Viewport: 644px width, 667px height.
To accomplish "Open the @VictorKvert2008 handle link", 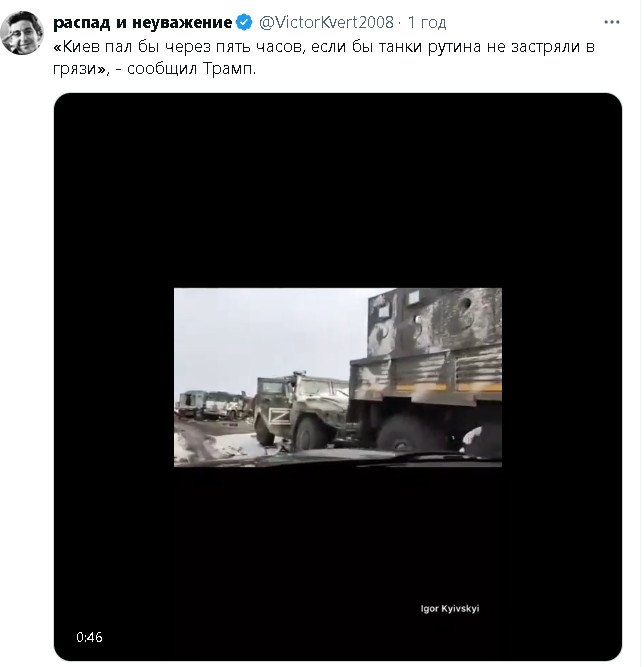I will pos(326,22).
